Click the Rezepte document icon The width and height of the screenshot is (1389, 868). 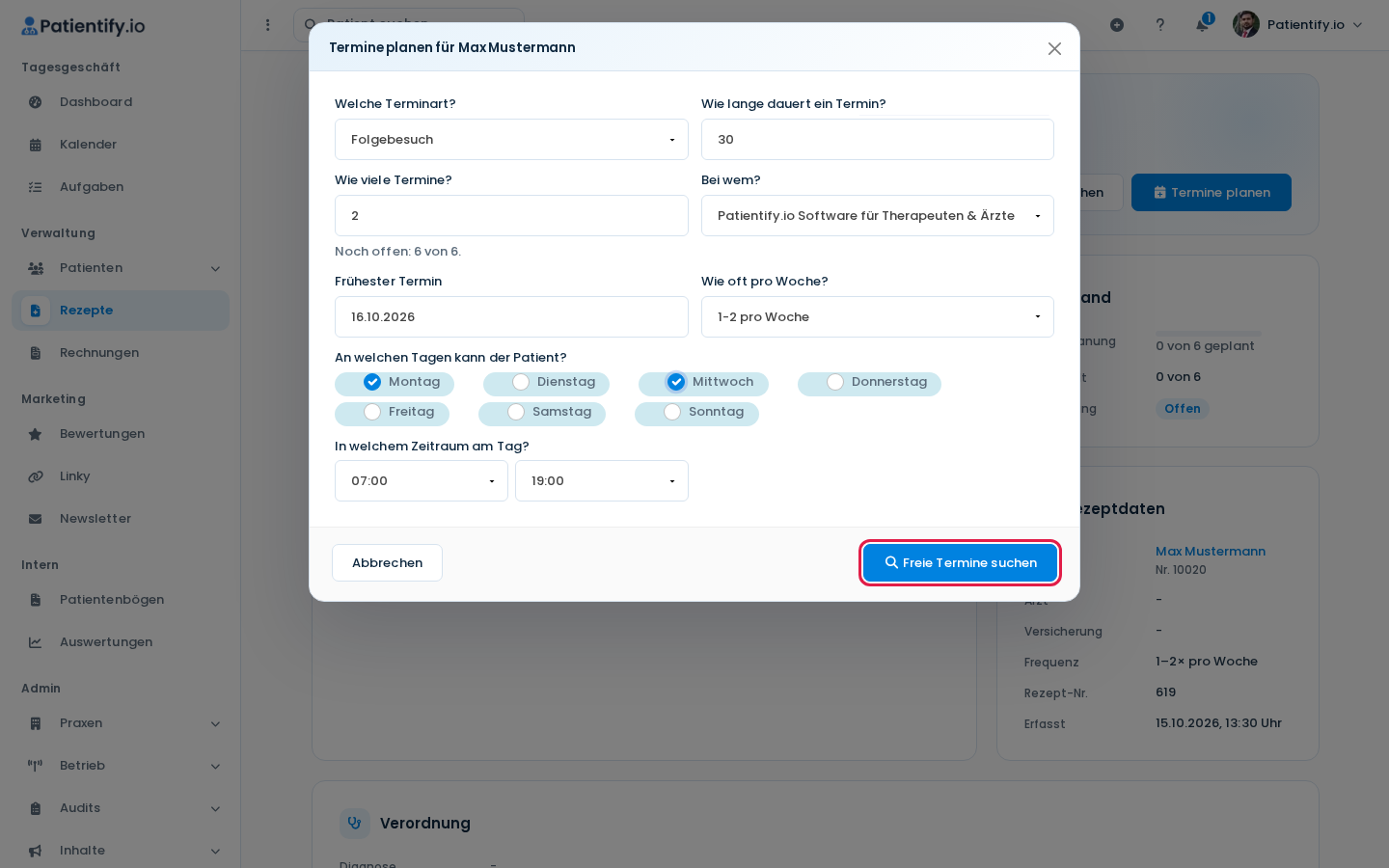[36, 311]
